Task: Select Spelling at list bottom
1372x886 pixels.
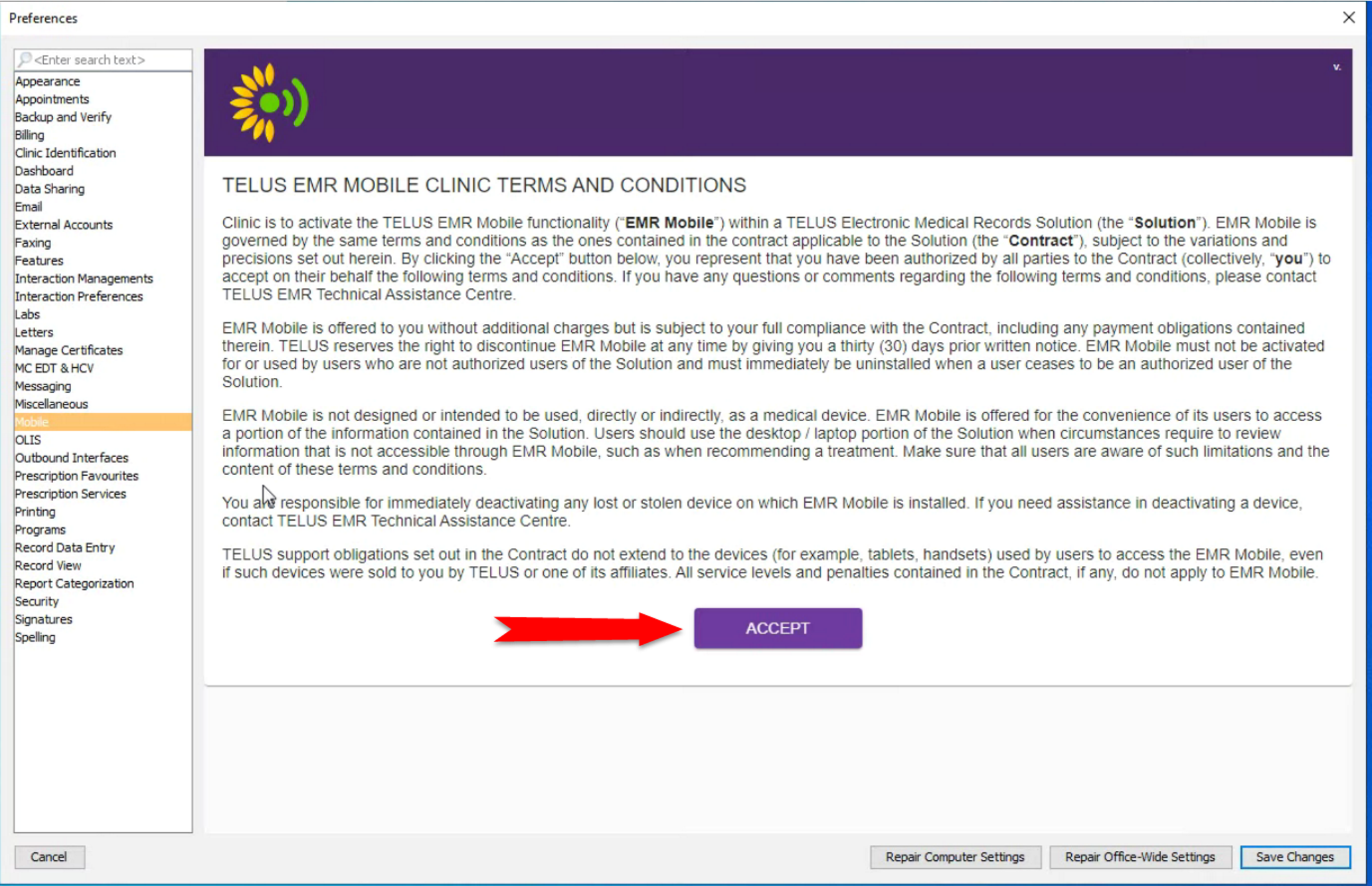Action: pyautogui.click(x=35, y=637)
